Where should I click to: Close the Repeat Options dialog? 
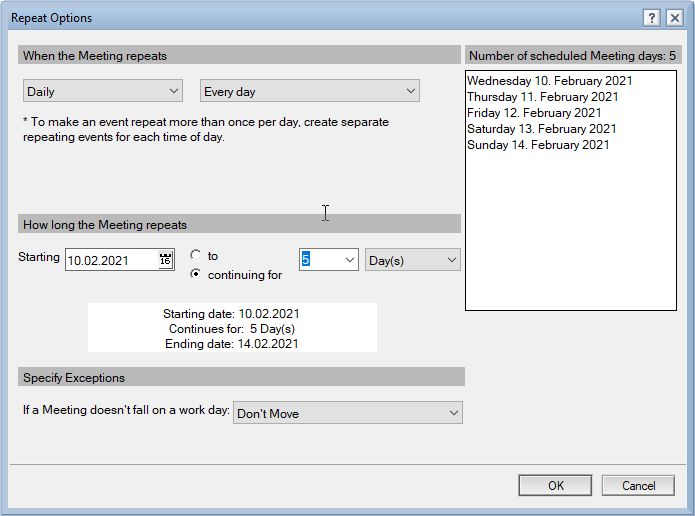tap(675, 18)
